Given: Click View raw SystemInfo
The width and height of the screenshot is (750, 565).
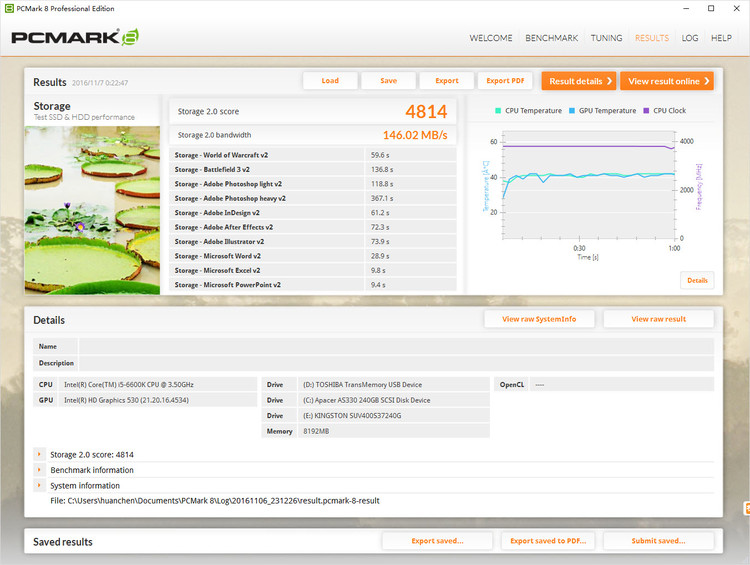Looking at the screenshot, I should pos(539,319).
